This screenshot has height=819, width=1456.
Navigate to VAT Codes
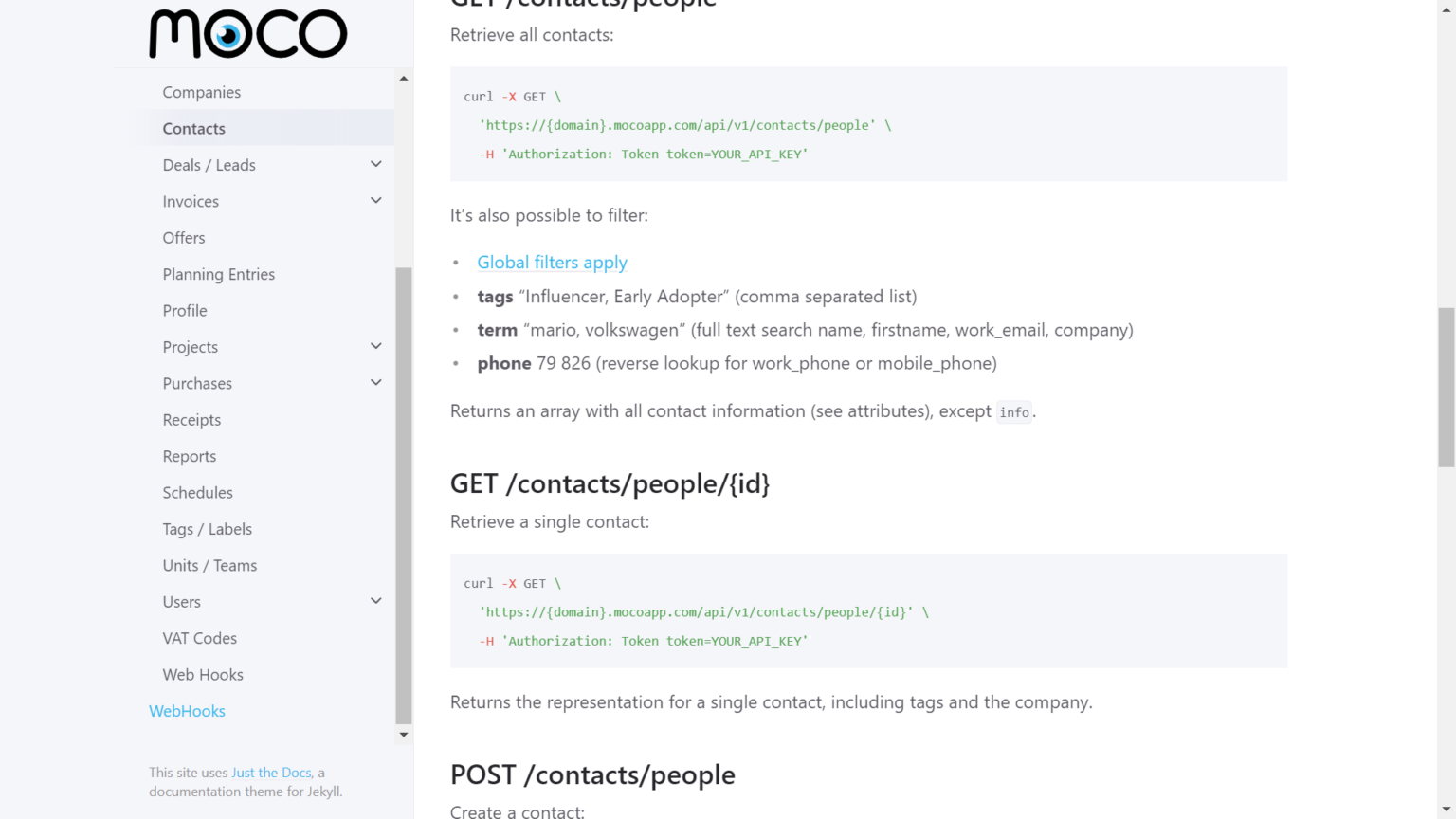[199, 638]
